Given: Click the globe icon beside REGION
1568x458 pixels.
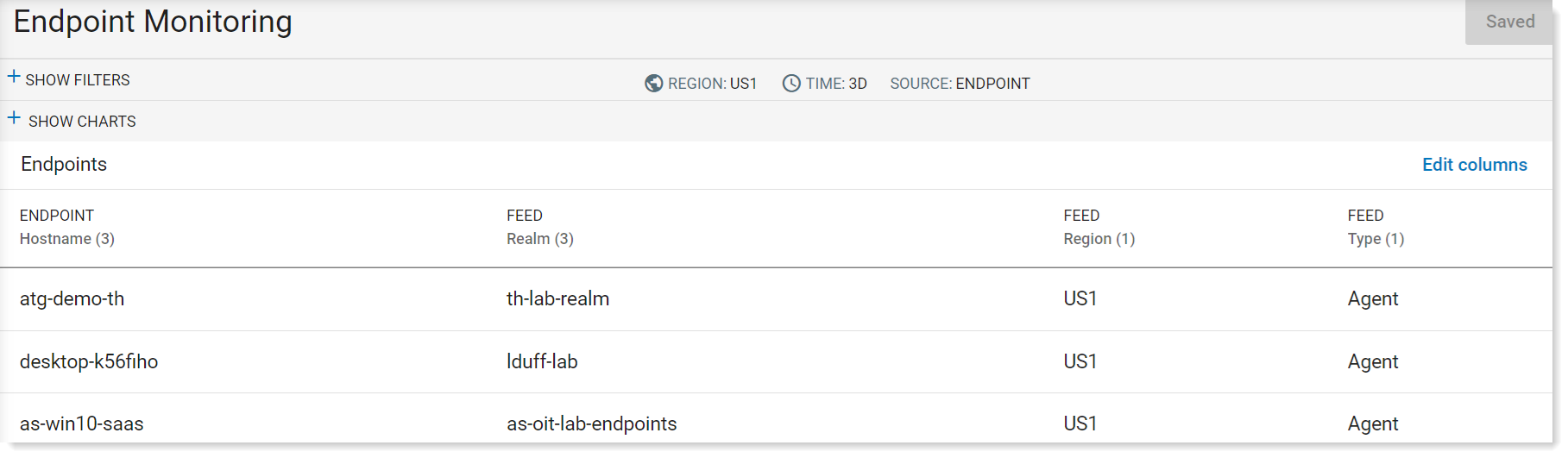Looking at the screenshot, I should (x=654, y=84).
